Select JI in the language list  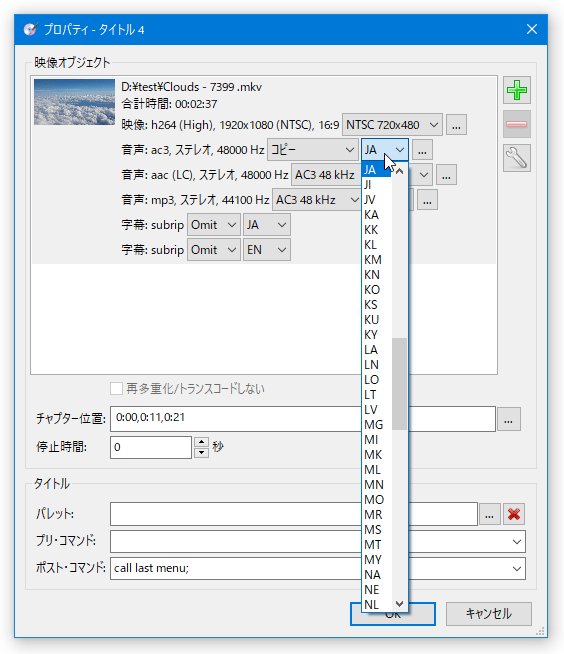[377, 185]
